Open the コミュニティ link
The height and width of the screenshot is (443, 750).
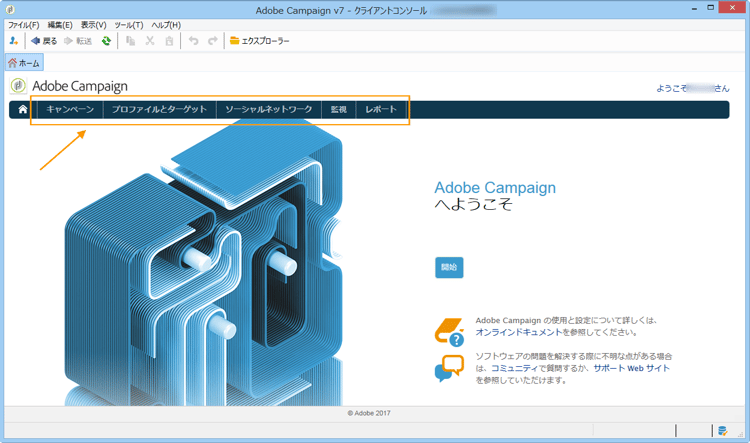pos(515,368)
